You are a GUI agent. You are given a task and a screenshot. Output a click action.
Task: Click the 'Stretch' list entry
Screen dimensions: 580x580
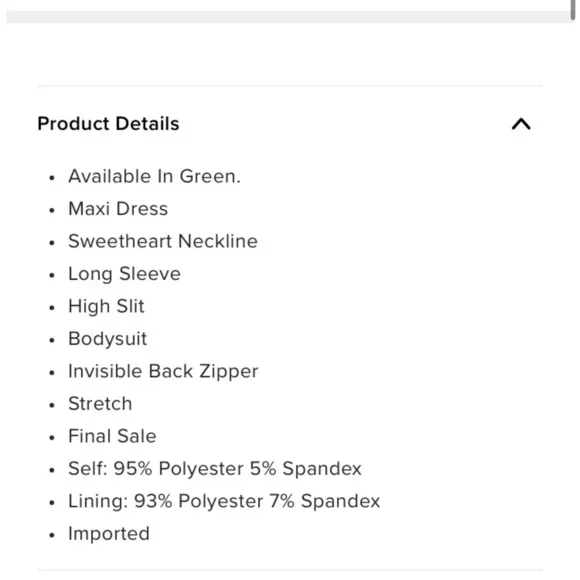[100, 404]
